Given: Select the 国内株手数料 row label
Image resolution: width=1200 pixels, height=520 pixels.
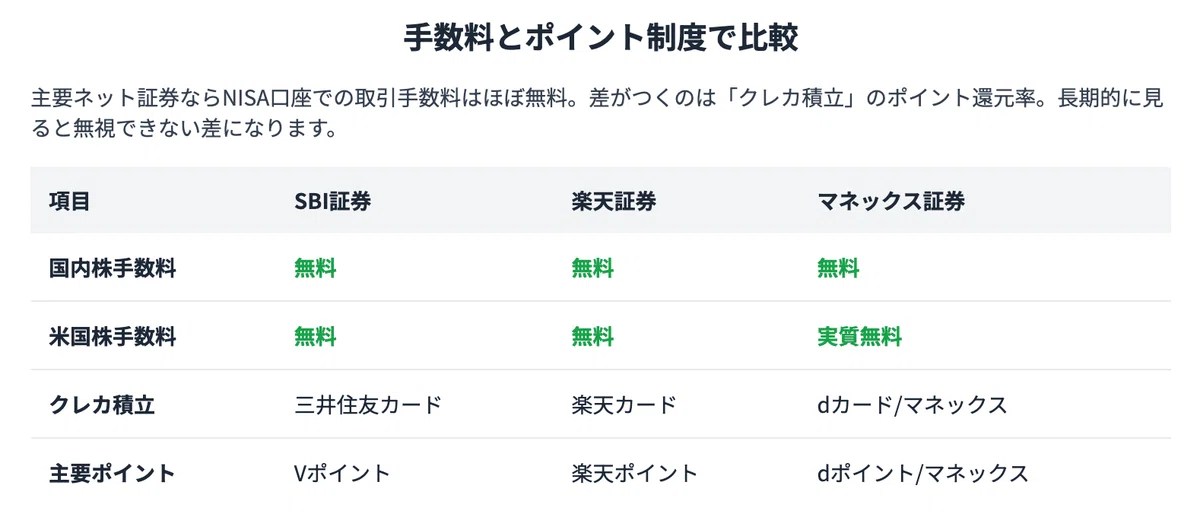Looking at the screenshot, I should pyautogui.click(x=112, y=268).
